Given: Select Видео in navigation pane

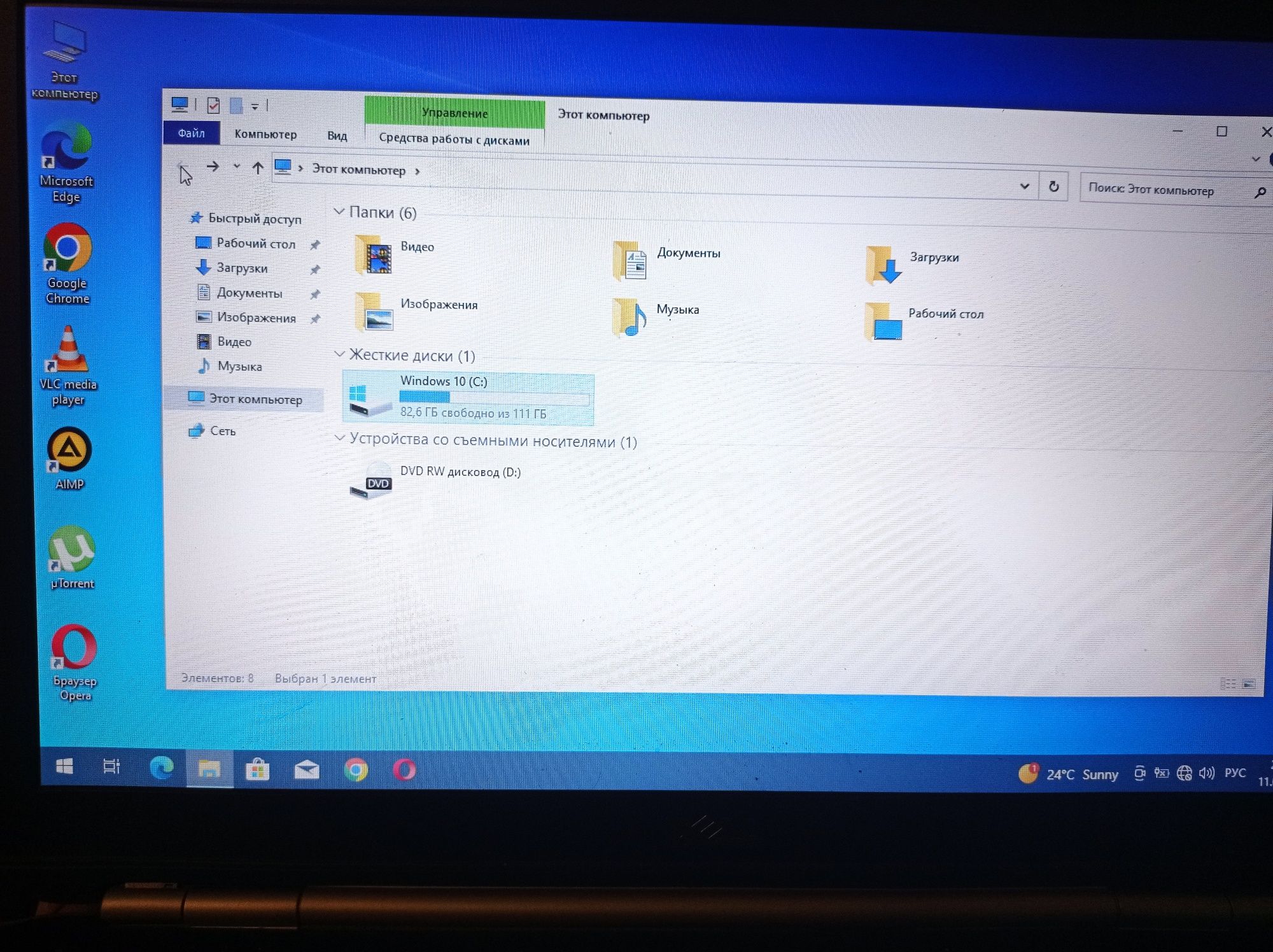Looking at the screenshot, I should pos(225,342).
